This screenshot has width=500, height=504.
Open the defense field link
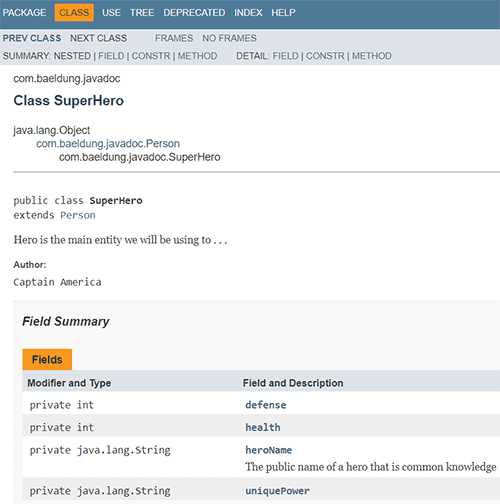pyautogui.click(x=266, y=405)
